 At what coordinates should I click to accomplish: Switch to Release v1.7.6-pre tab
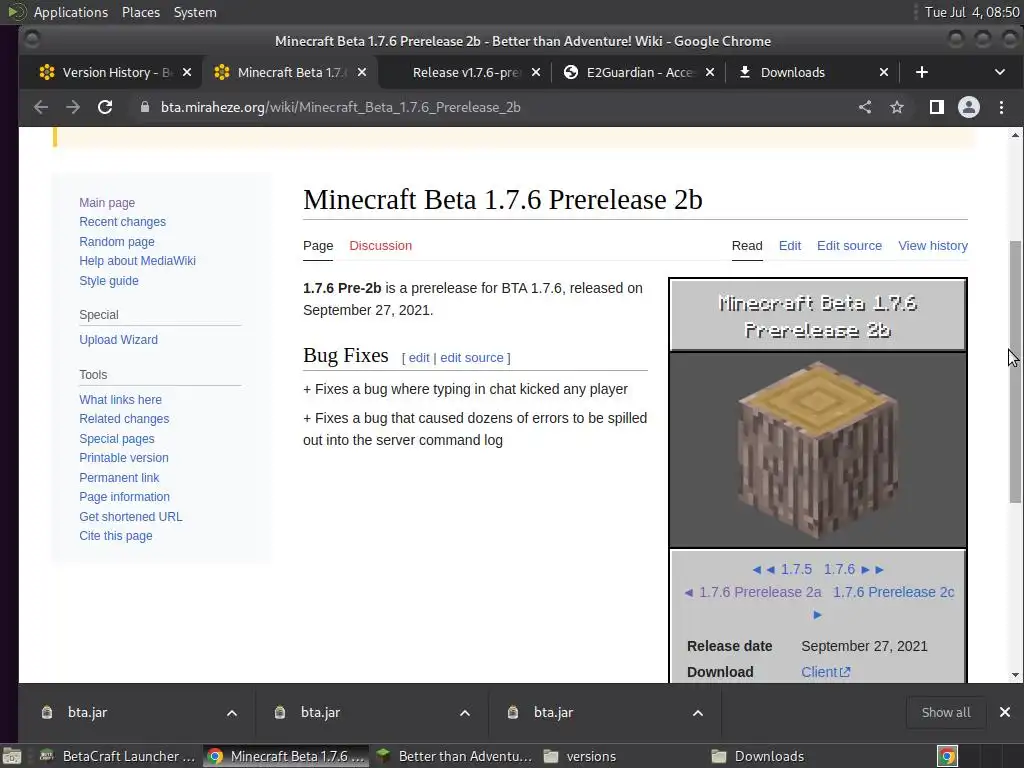click(466, 72)
